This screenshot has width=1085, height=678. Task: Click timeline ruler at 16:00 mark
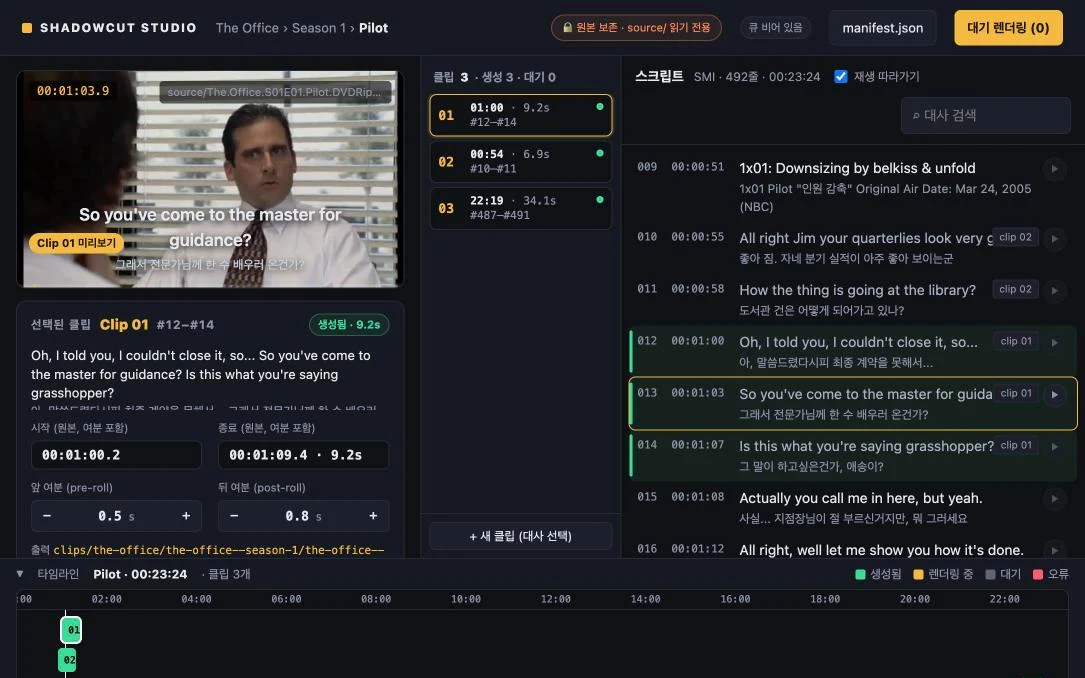735,599
